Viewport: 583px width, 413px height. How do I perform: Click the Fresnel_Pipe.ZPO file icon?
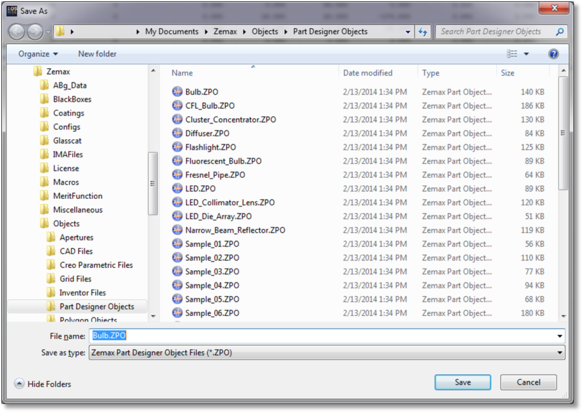pos(177,174)
